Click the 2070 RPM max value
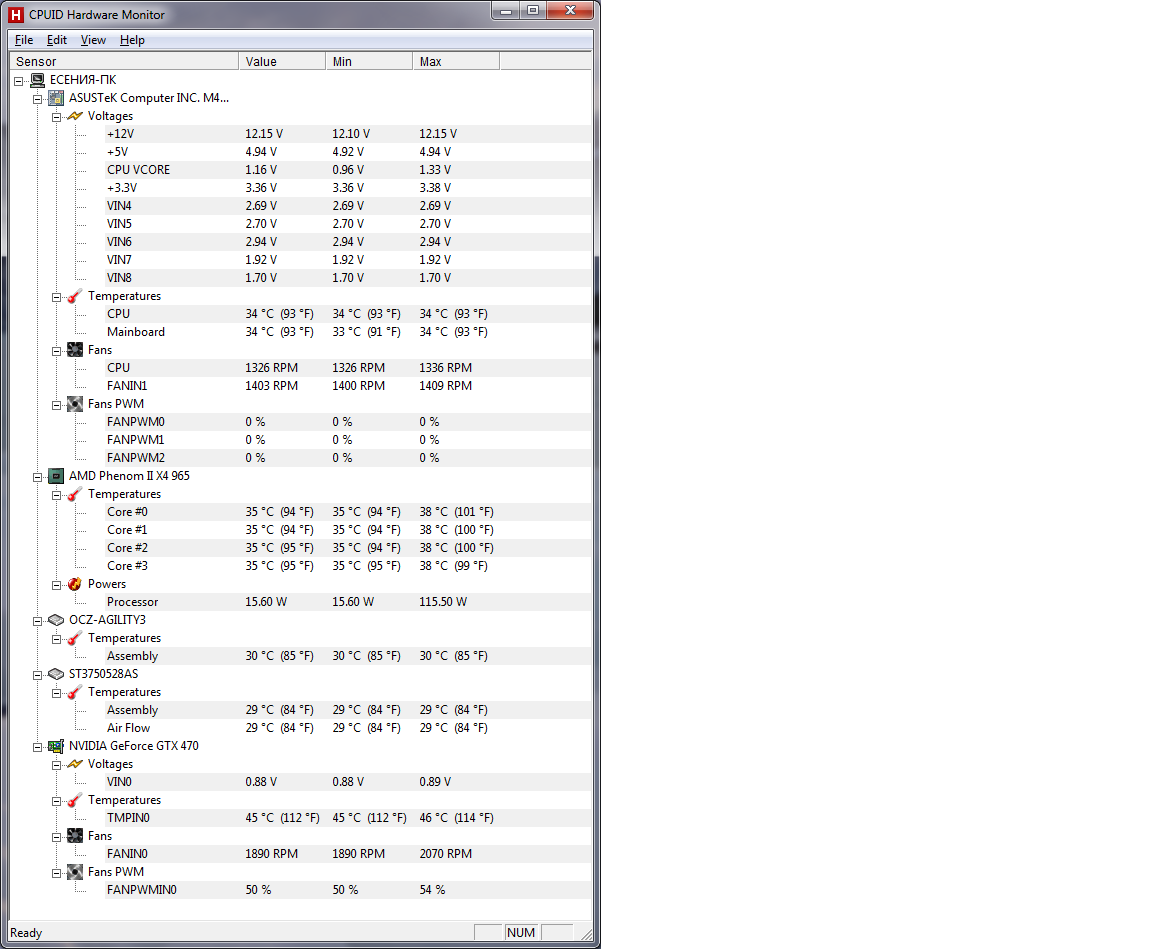Screen dimensions: 1152x949 (x=446, y=854)
